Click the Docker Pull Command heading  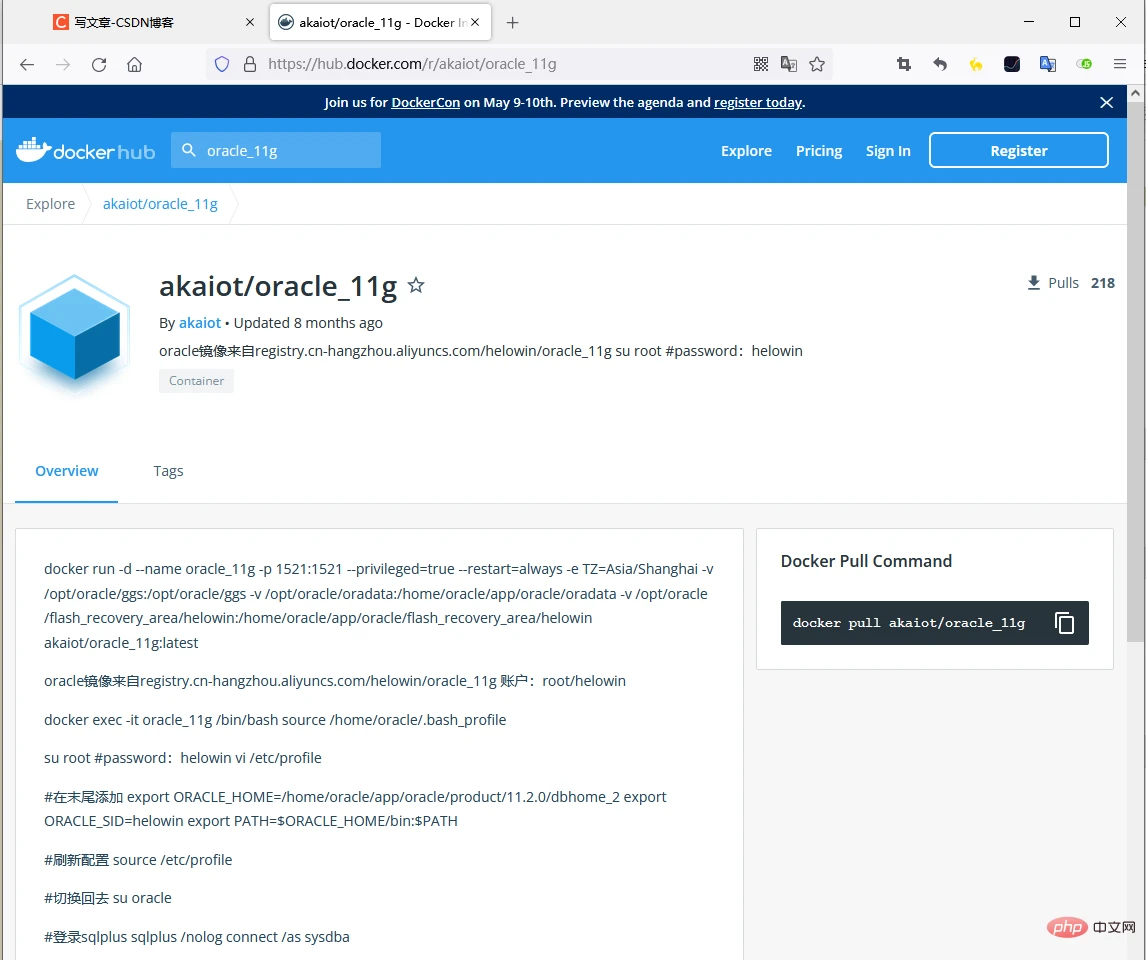coord(866,561)
